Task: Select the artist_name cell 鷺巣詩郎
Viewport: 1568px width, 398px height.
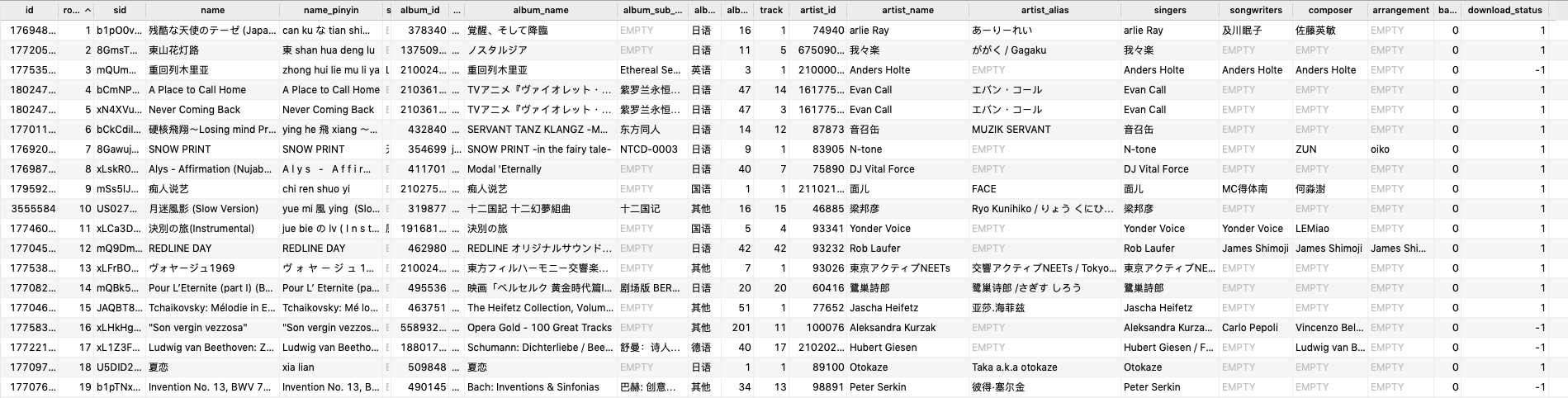Action: [x=870, y=288]
